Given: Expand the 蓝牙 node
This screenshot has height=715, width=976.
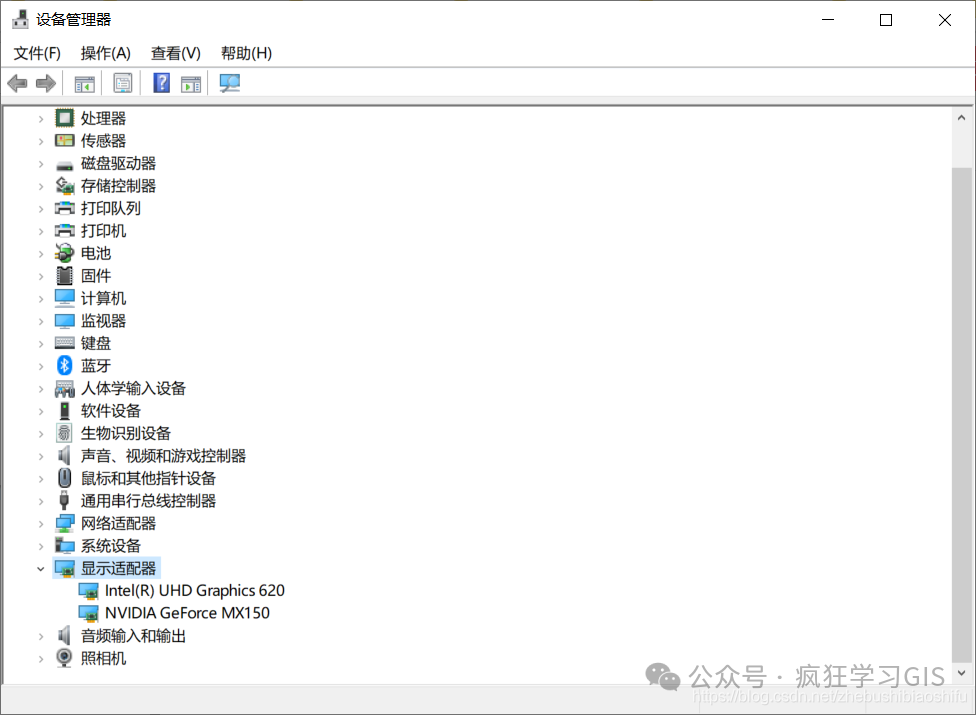Looking at the screenshot, I should tap(41, 366).
